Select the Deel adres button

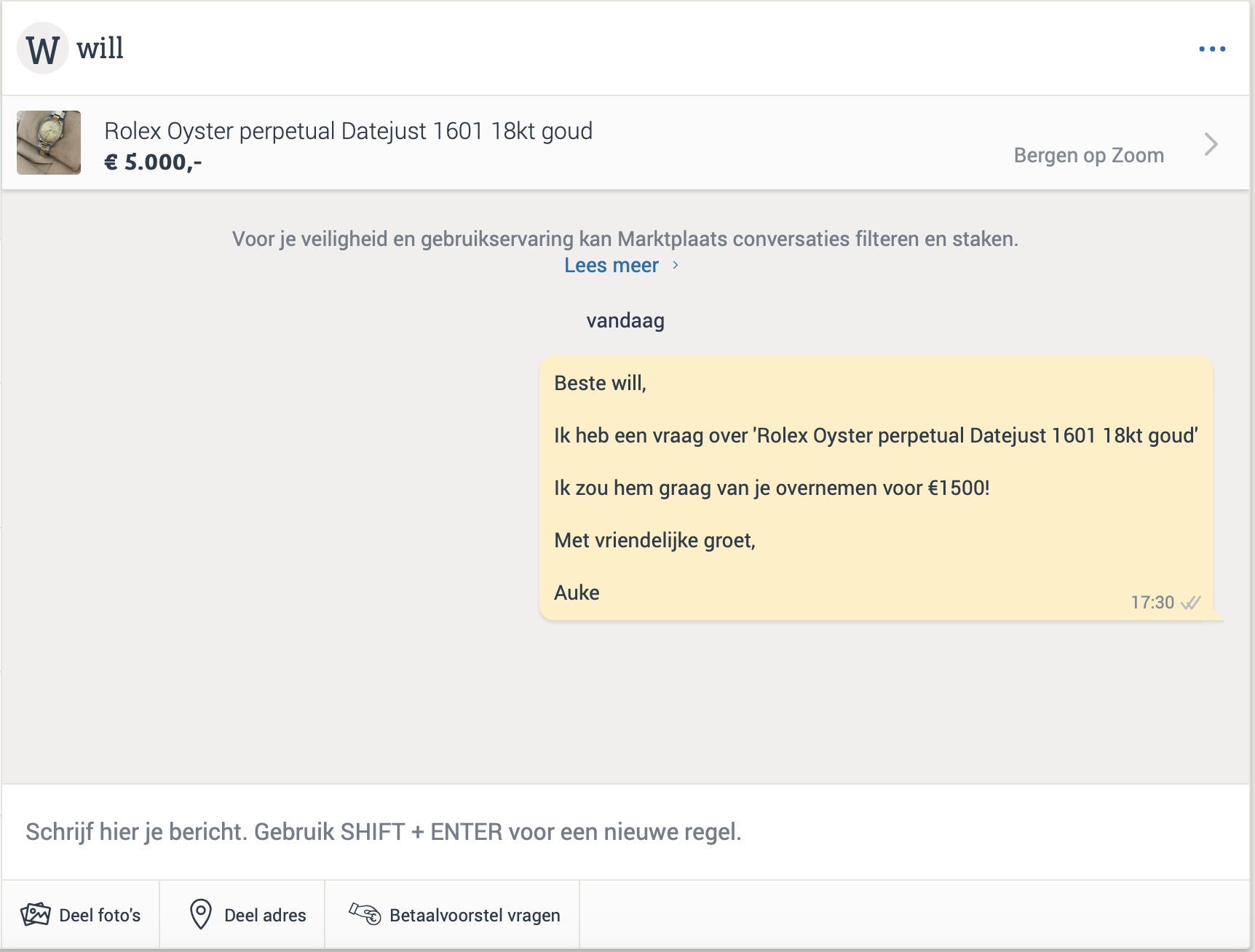click(242, 915)
